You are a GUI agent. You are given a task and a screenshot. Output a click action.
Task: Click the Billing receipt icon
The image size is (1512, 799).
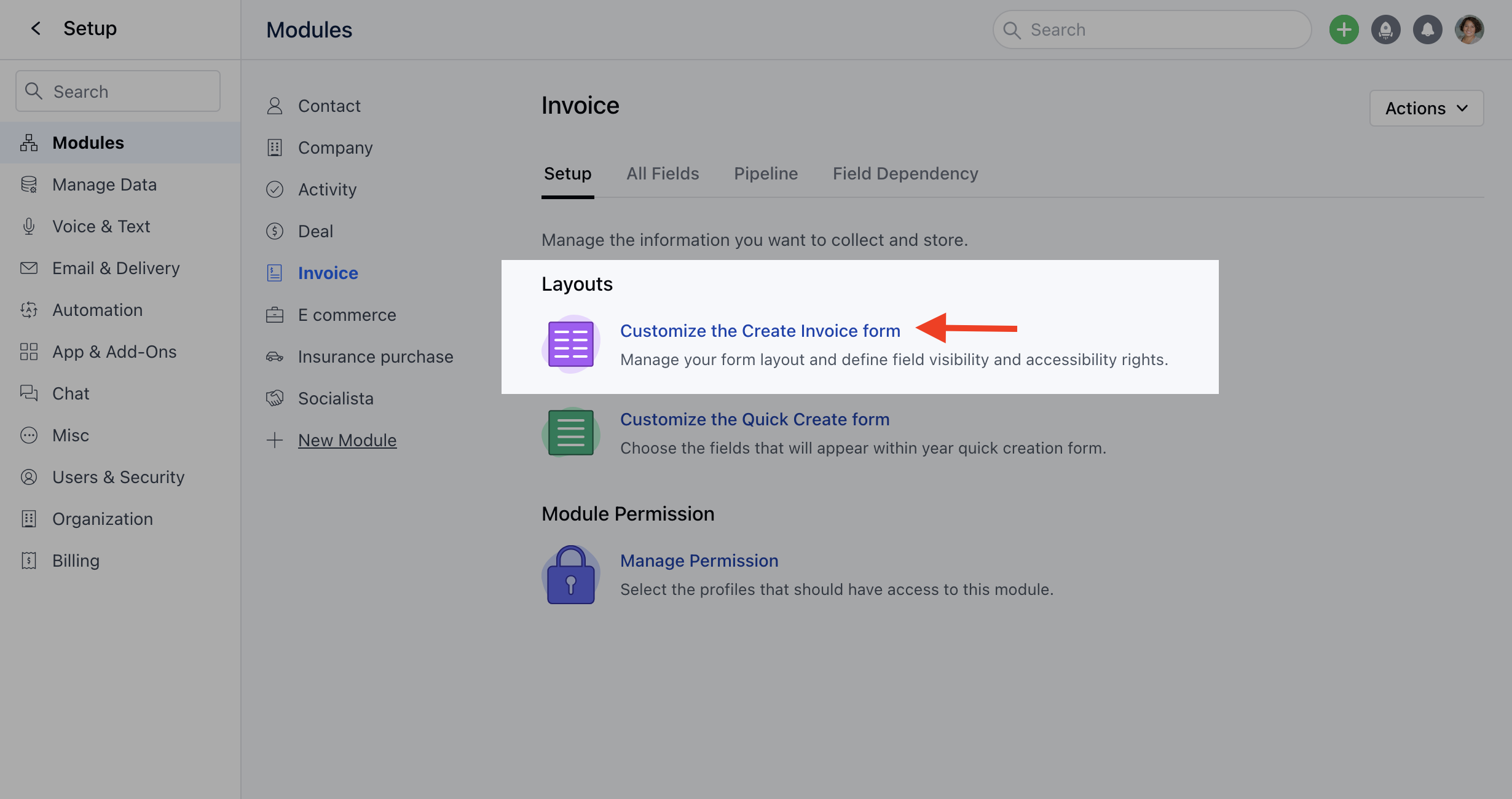coord(29,561)
